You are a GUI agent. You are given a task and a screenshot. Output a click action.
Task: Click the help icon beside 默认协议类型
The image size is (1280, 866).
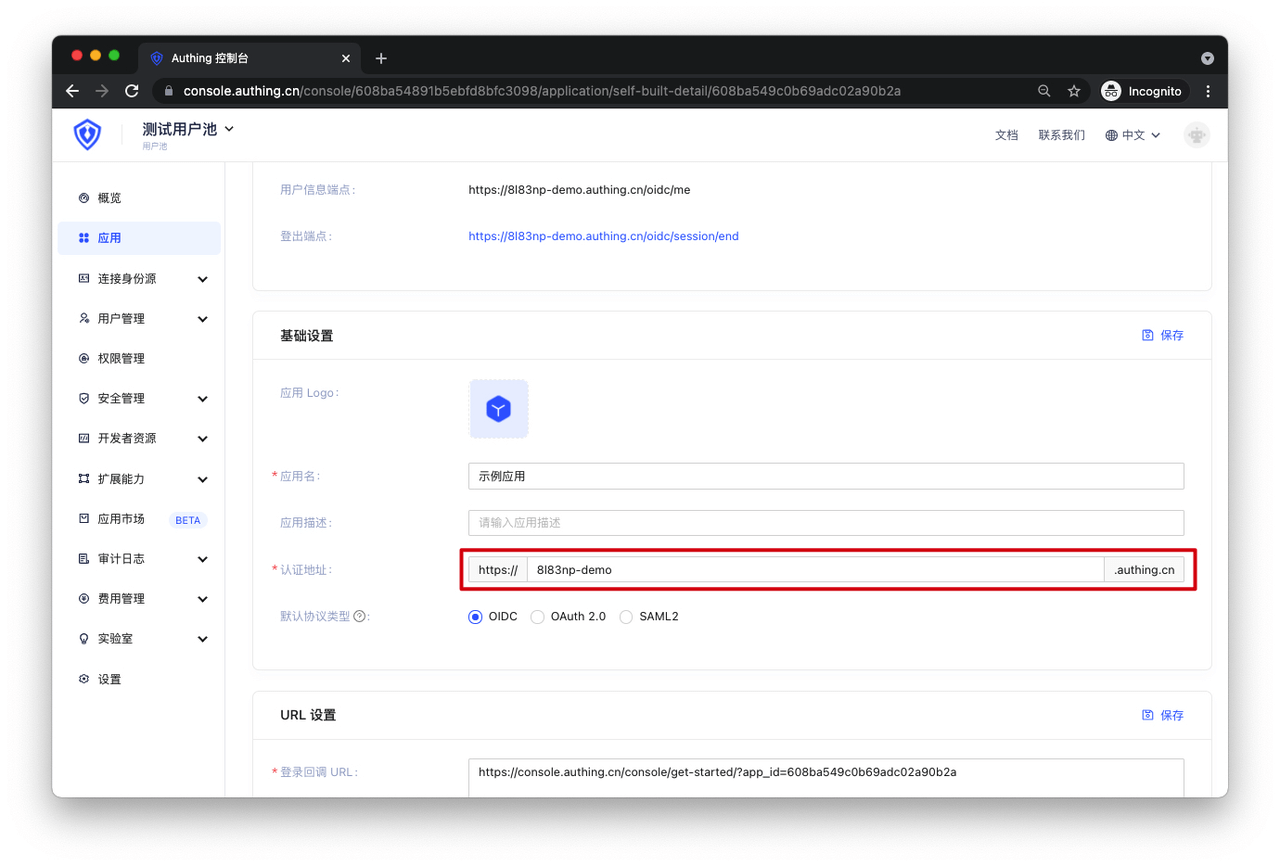(x=359, y=617)
